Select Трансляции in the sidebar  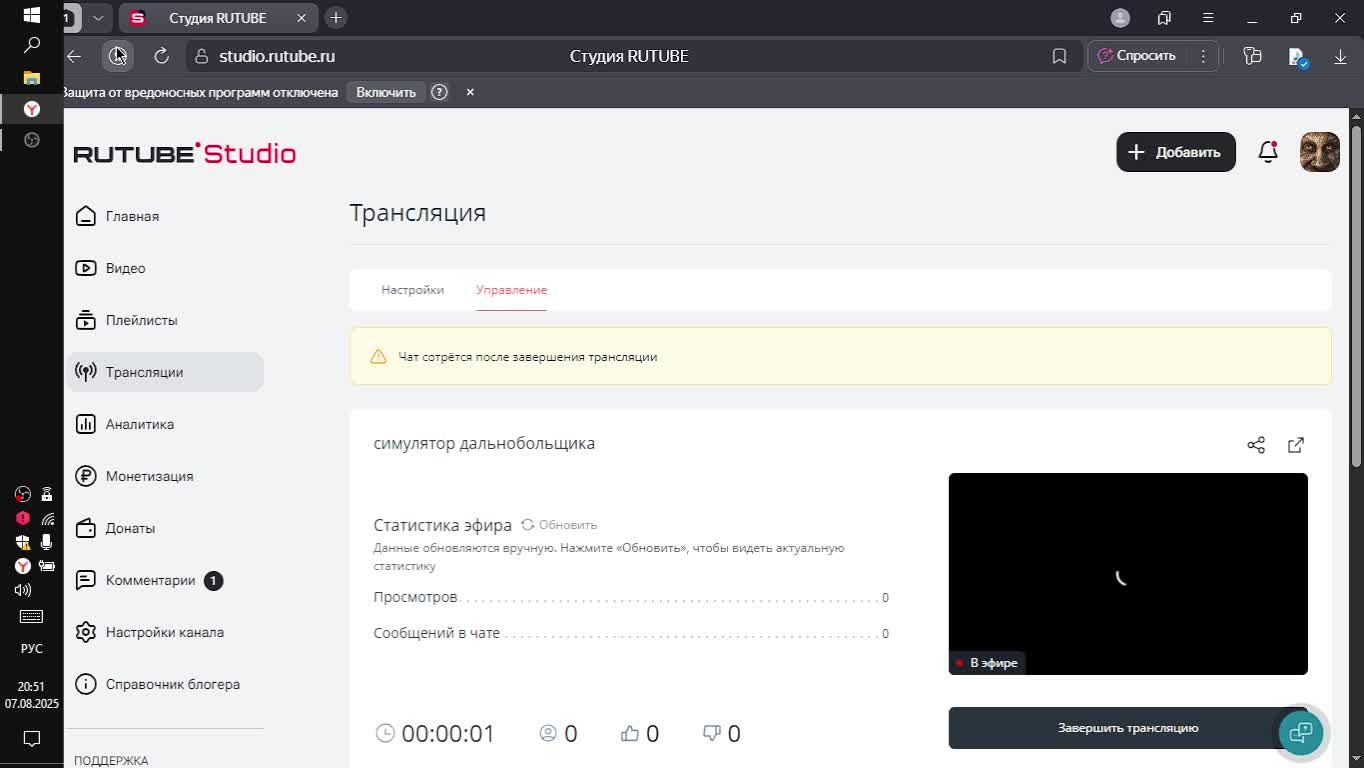click(x=166, y=372)
